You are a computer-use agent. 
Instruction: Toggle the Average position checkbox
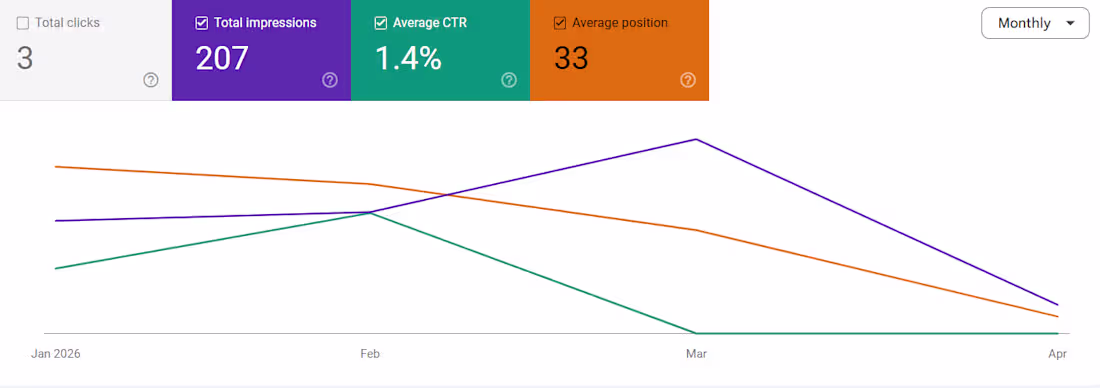point(560,23)
